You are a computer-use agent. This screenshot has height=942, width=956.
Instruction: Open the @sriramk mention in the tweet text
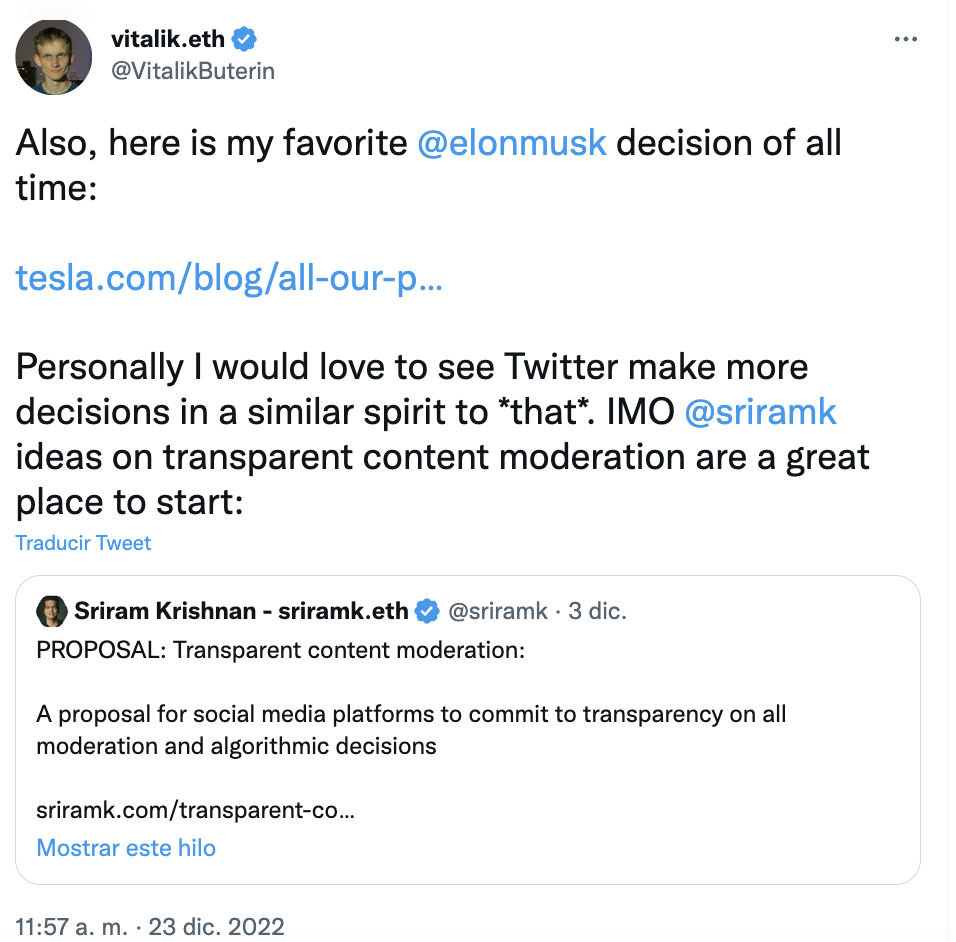click(760, 412)
